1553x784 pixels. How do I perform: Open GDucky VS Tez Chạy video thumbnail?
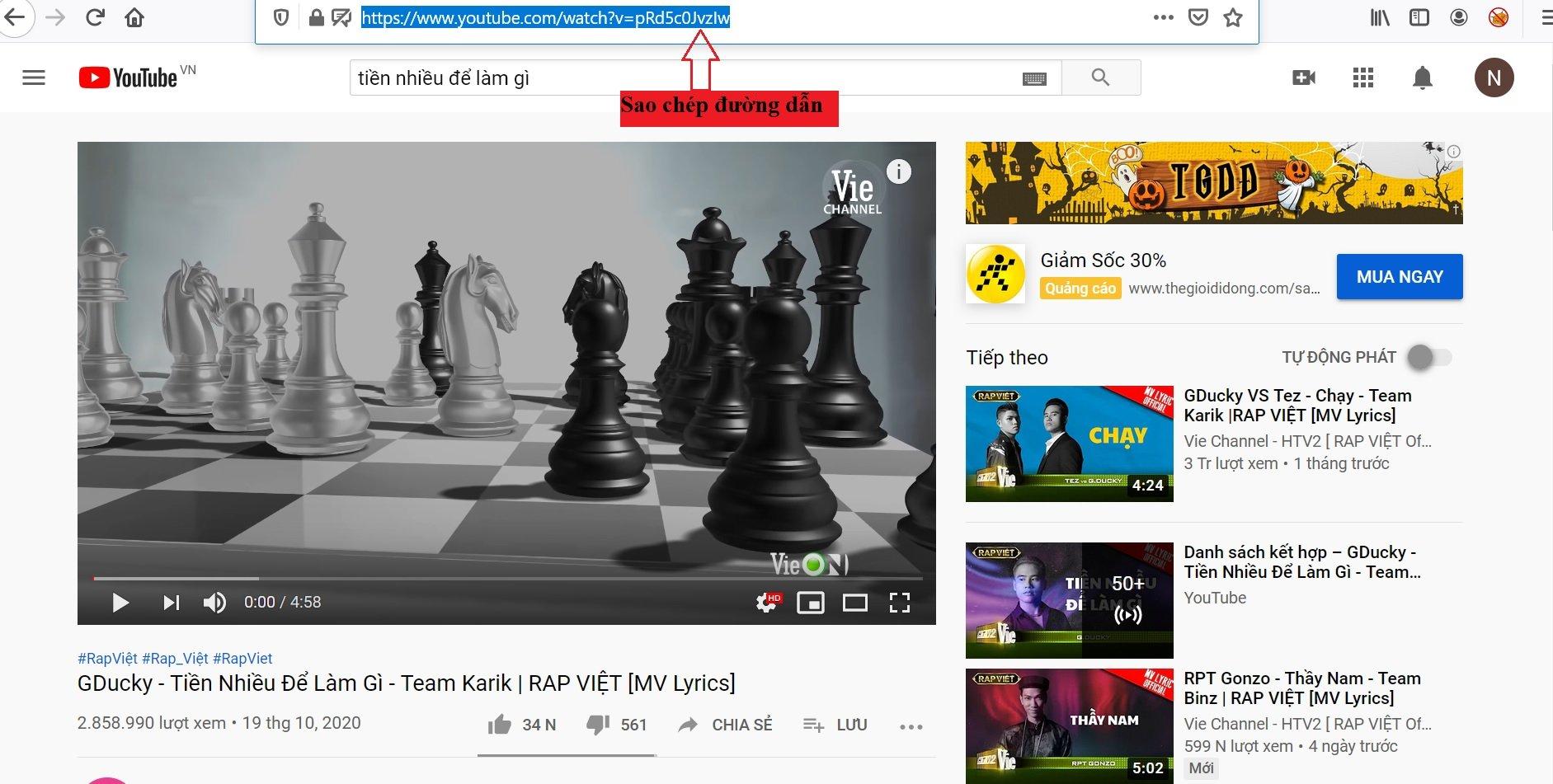click(x=1069, y=444)
